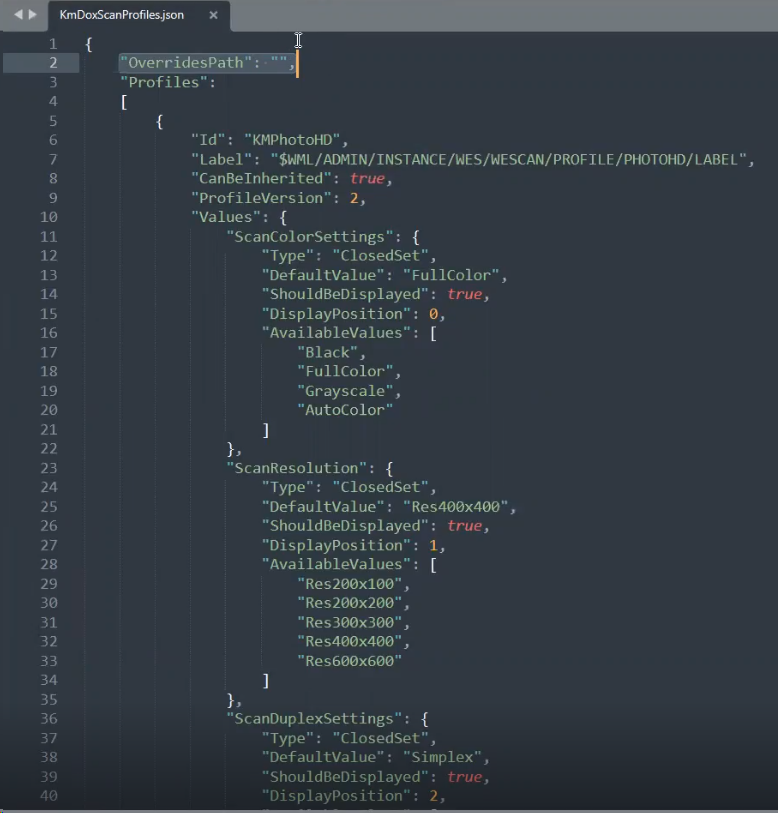Image resolution: width=778 pixels, height=813 pixels.
Task: Click the "KMPhotoHD" Id value
Action: pyautogui.click(x=301, y=140)
